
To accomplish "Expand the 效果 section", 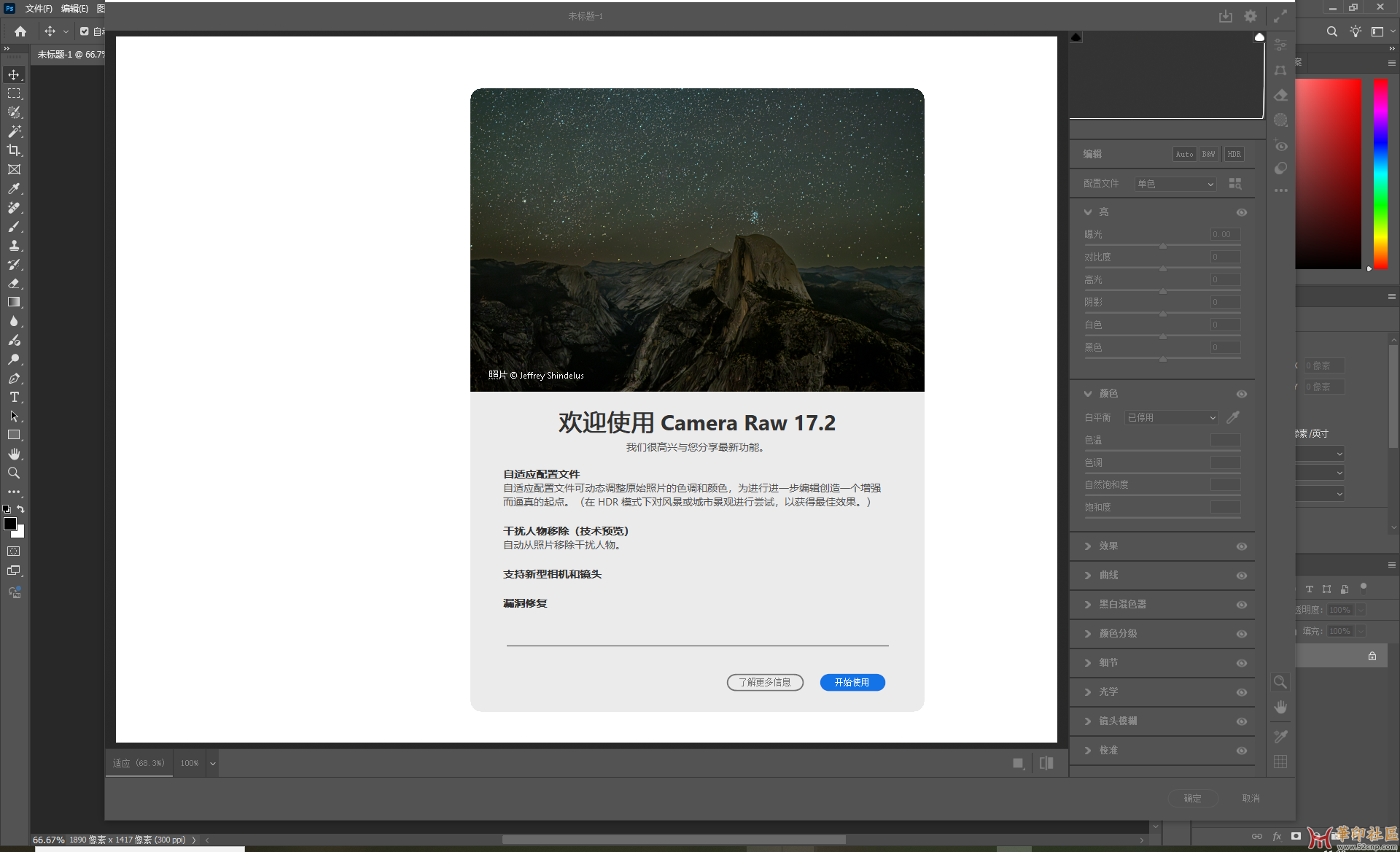I will (x=1088, y=546).
